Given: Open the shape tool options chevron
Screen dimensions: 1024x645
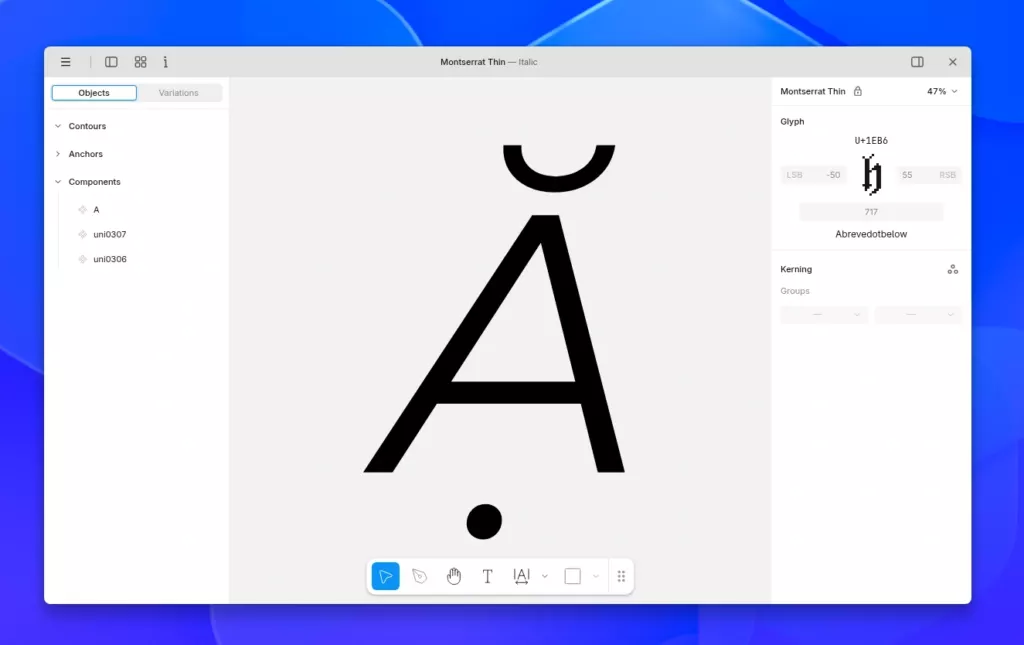Looking at the screenshot, I should tap(596, 576).
